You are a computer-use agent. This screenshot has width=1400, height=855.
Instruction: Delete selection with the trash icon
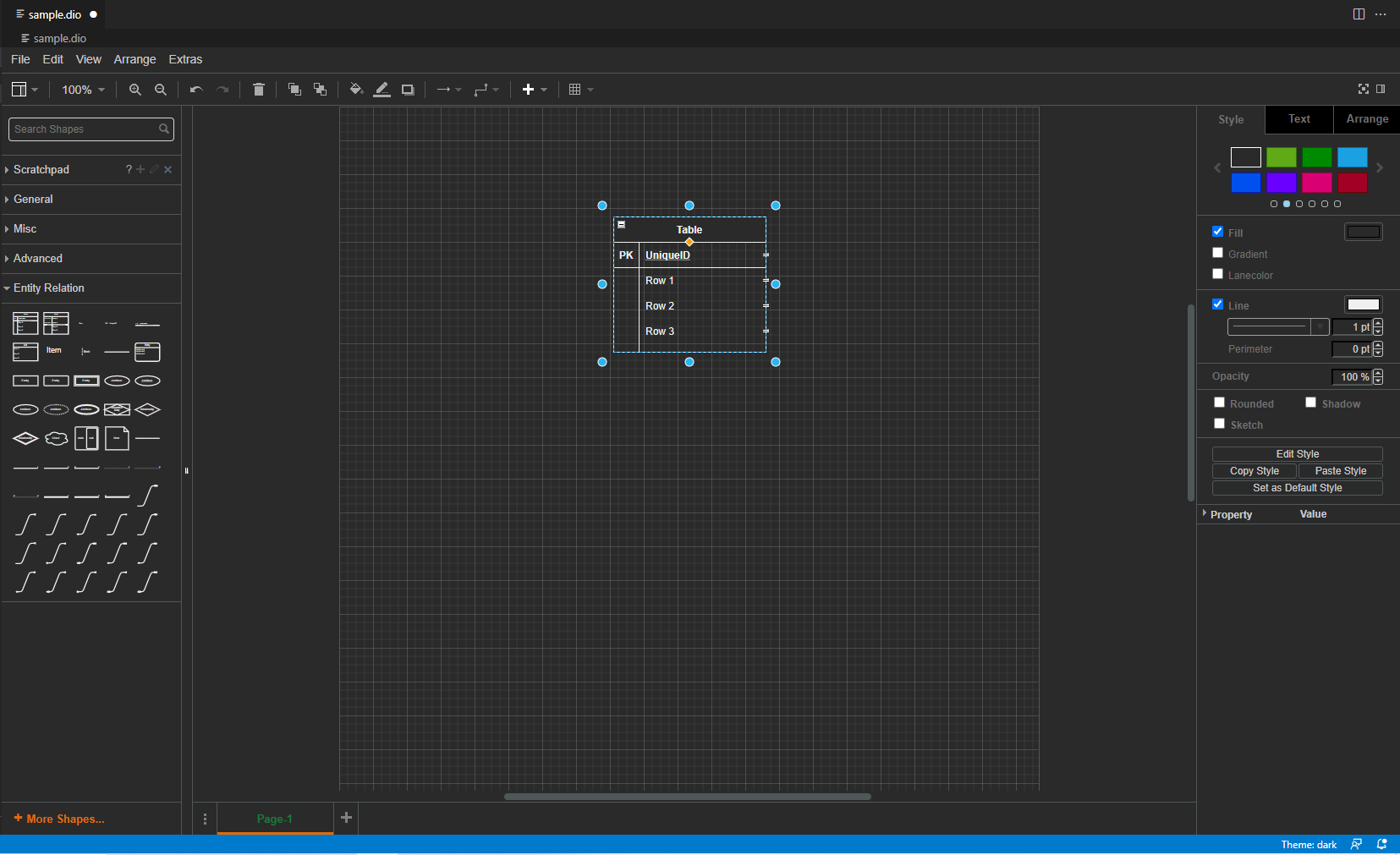pos(259,90)
